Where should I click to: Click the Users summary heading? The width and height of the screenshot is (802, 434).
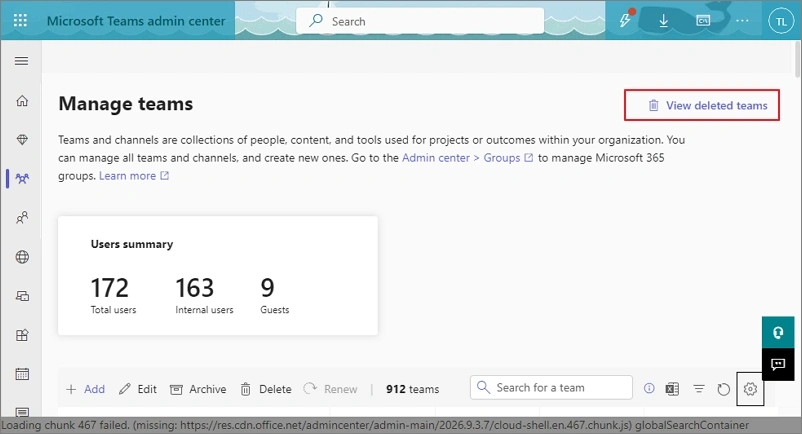click(132, 244)
